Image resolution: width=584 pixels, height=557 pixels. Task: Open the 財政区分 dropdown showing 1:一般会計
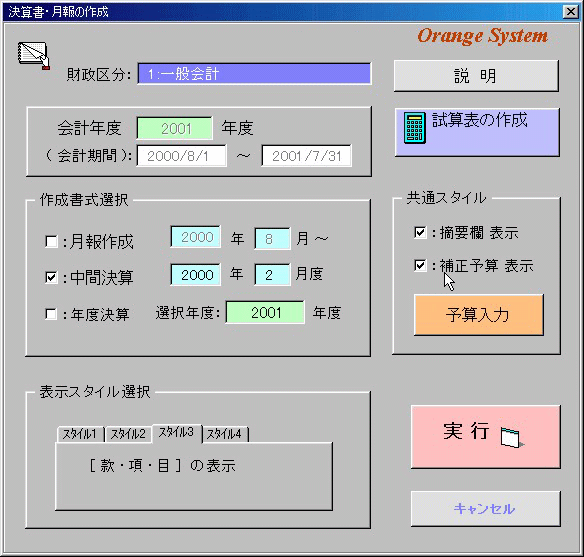[254, 74]
